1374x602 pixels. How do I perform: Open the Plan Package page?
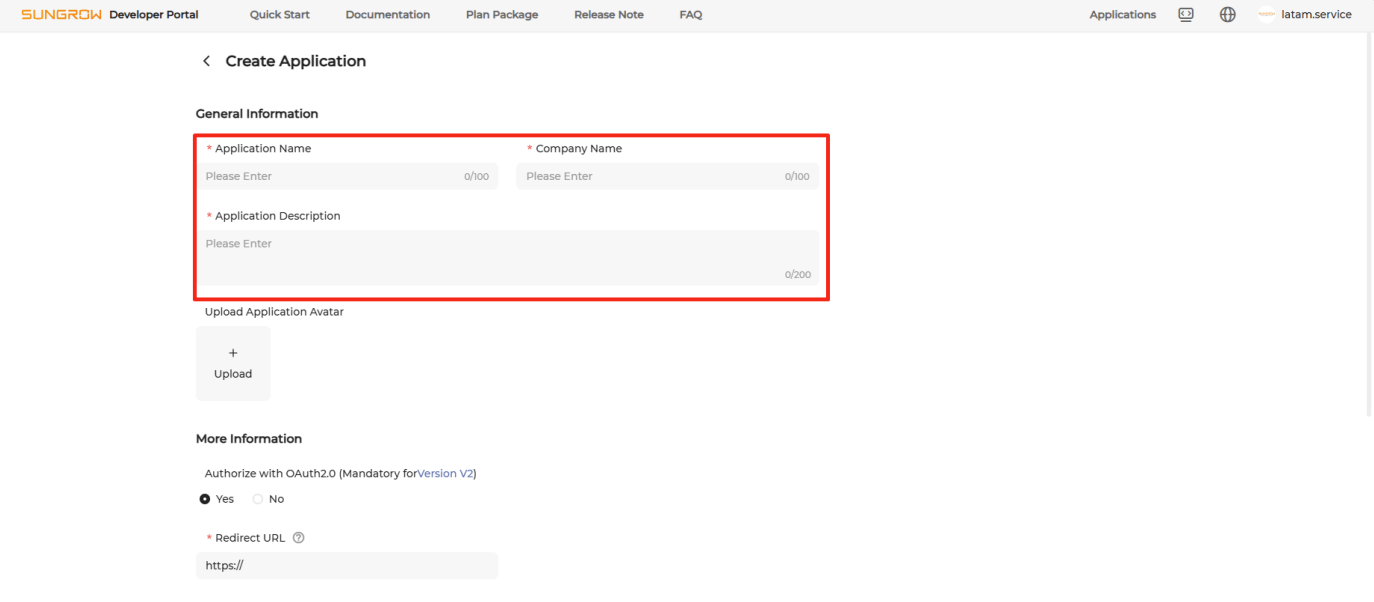pos(502,15)
